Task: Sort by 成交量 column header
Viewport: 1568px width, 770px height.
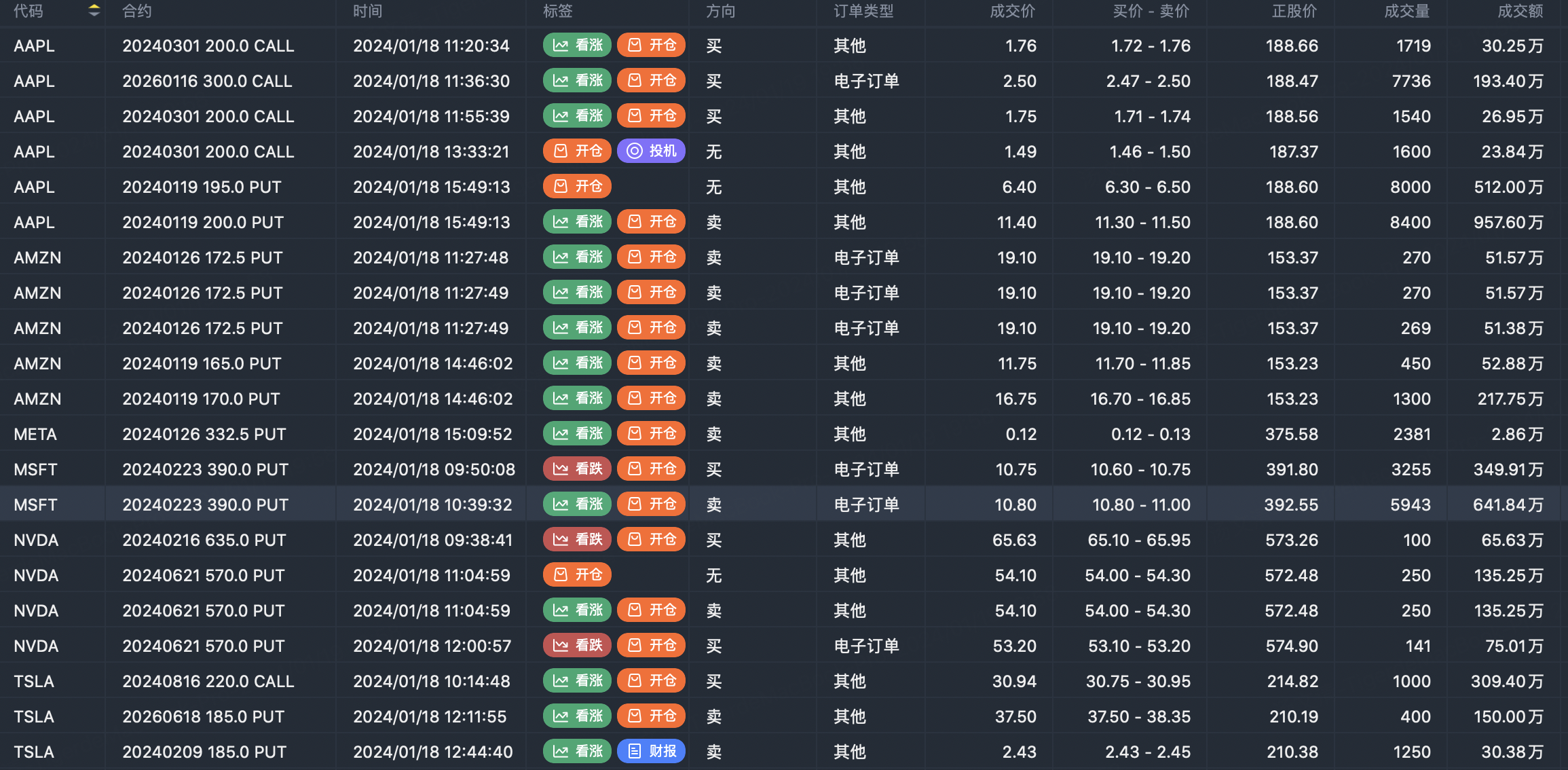Action: point(1406,11)
